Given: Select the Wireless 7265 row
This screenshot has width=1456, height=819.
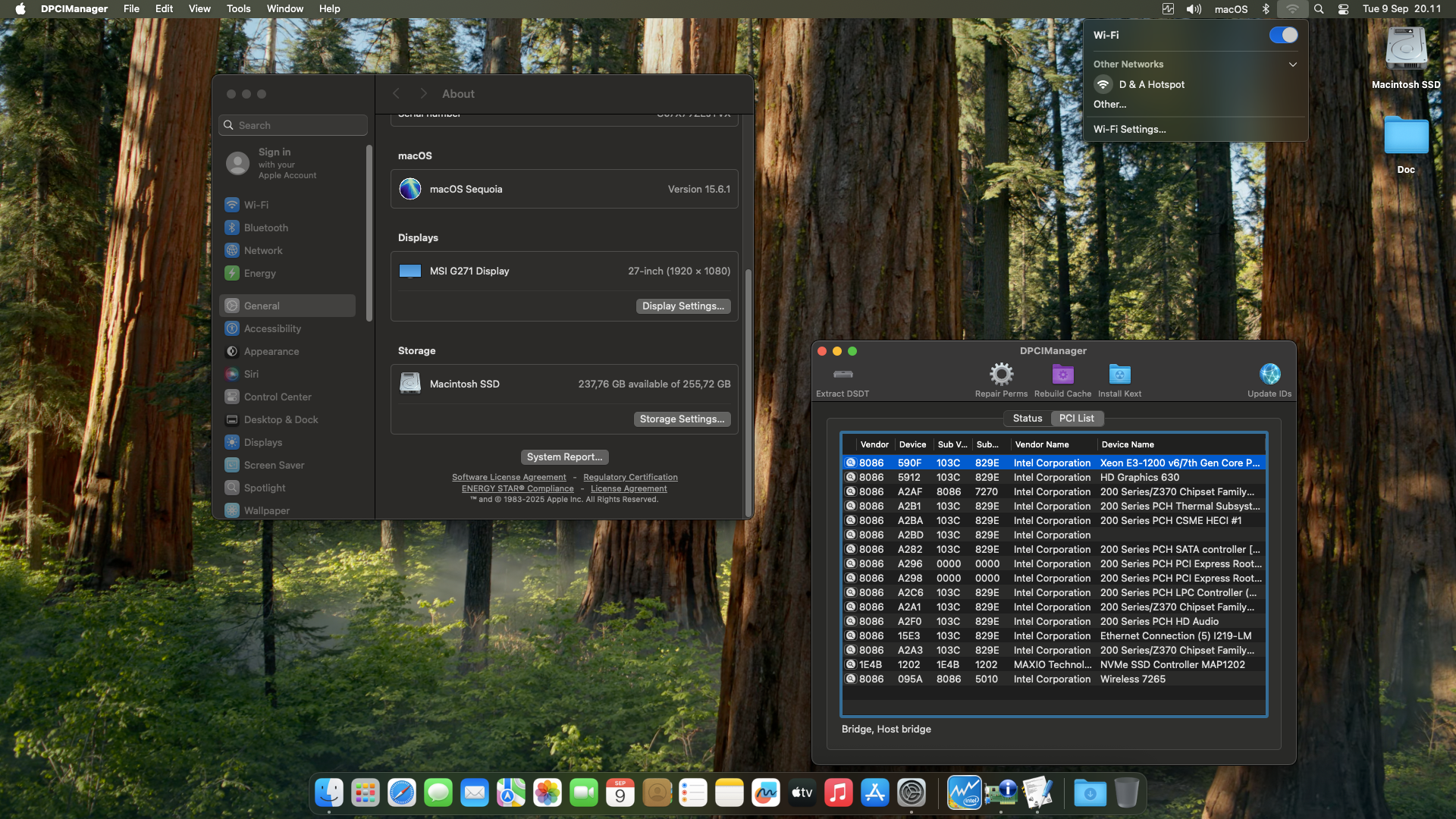Looking at the screenshot, I should tap(1054, 679).
